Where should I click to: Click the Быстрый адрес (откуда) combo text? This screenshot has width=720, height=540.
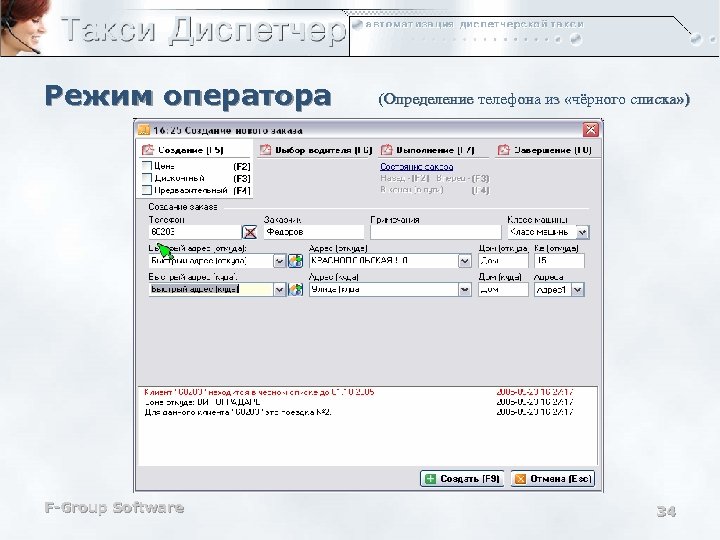pyautogui.click(x=211, y=261)
